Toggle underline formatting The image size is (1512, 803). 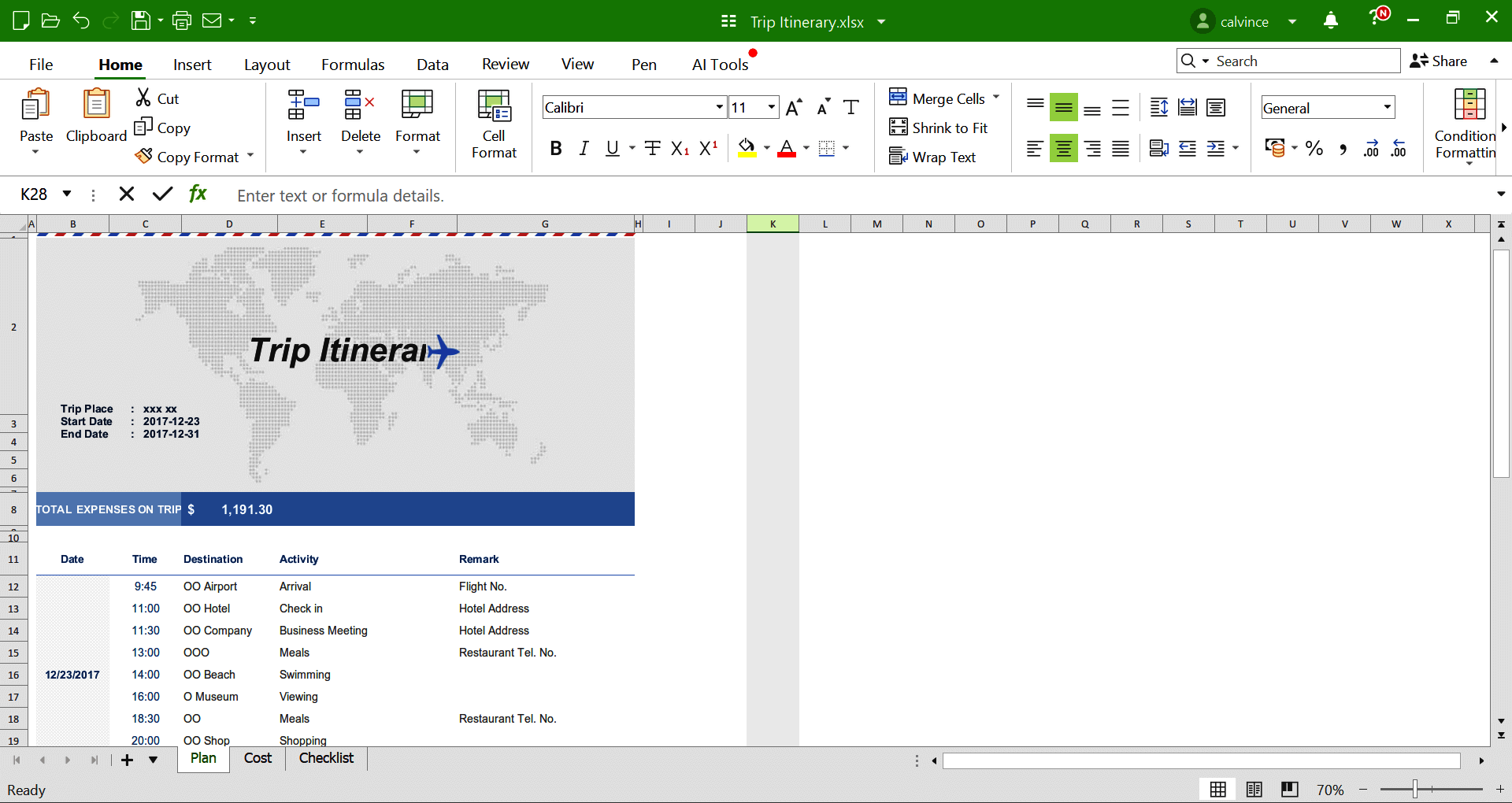[613, 148]
